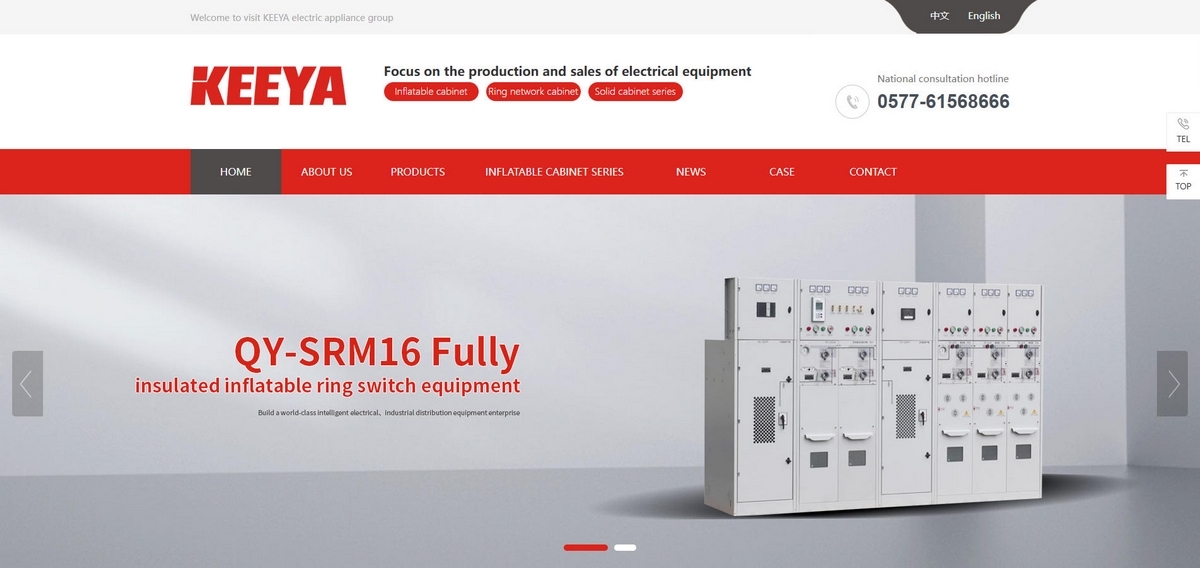Open the NEWS menu
This screenshot has width=1200, height=568.
pyautogui.click(x=690, y=172)
